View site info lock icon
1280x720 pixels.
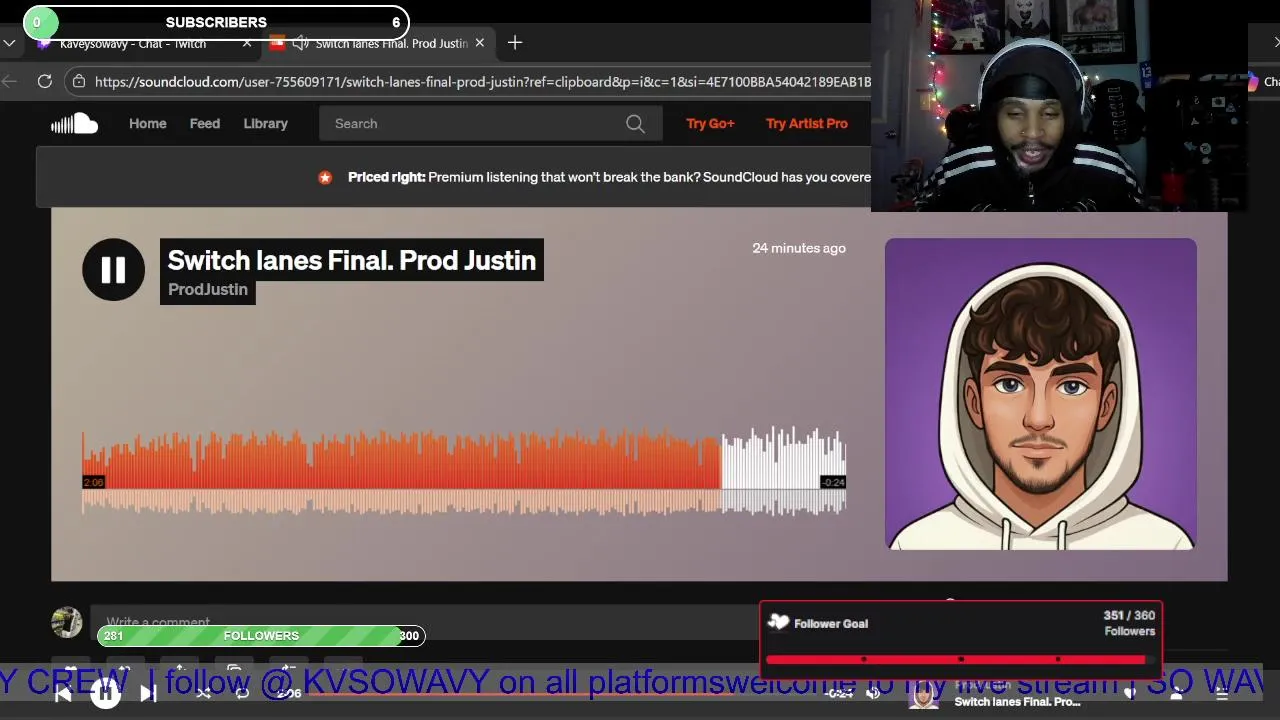pyautogui.click(x=79, y=82)
